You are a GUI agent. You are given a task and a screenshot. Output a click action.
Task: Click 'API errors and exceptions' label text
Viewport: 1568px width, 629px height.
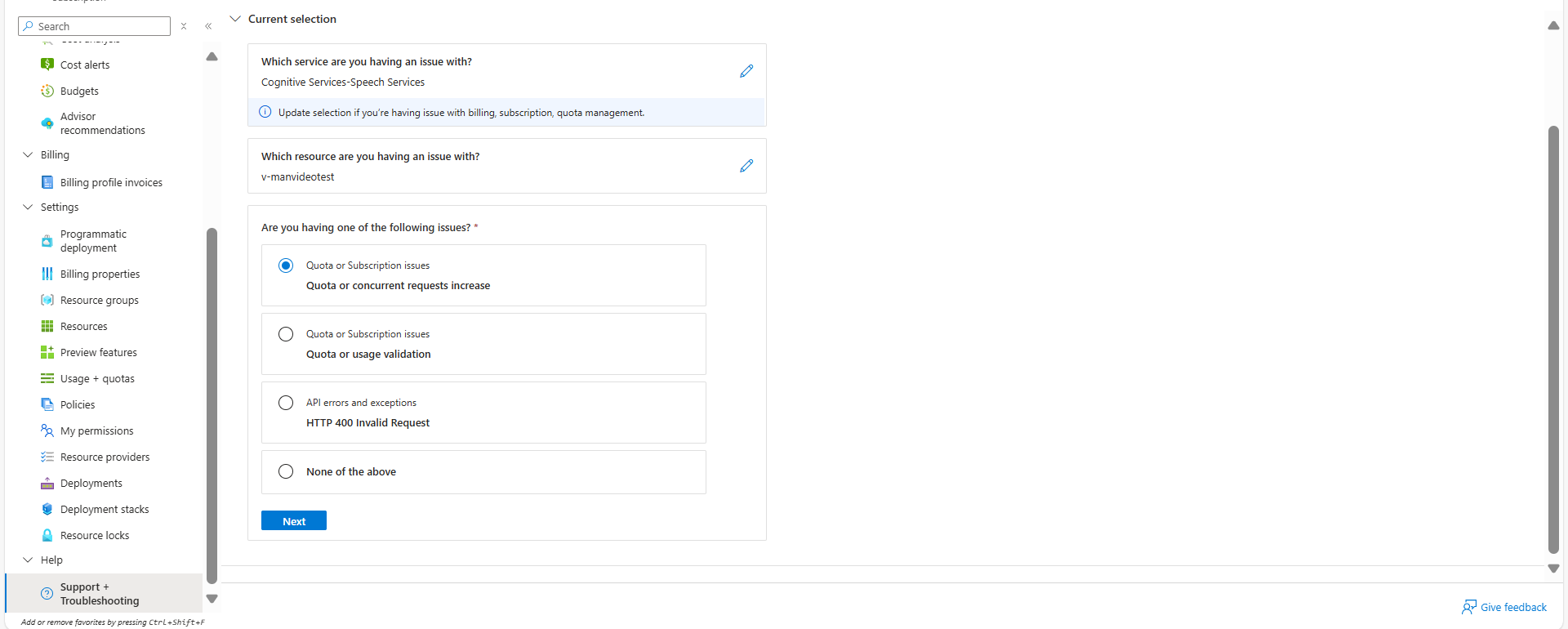click(361, 403)
